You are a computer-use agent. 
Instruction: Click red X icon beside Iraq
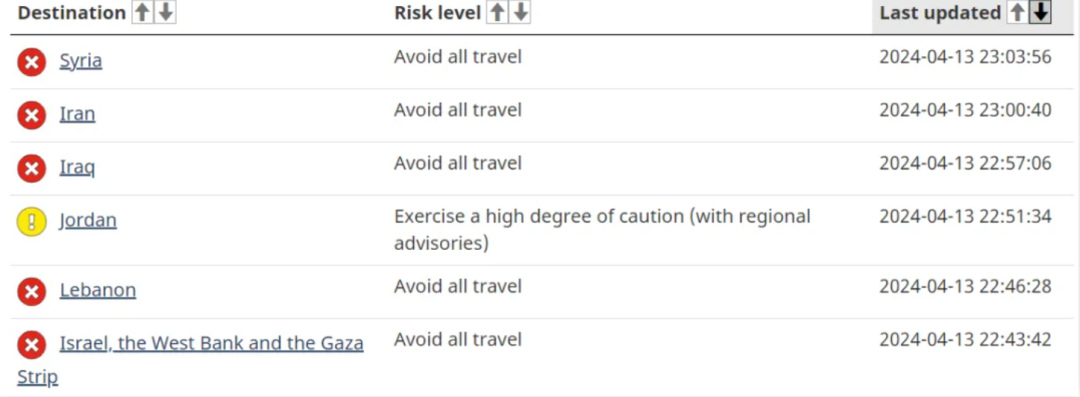pos(32,168)
